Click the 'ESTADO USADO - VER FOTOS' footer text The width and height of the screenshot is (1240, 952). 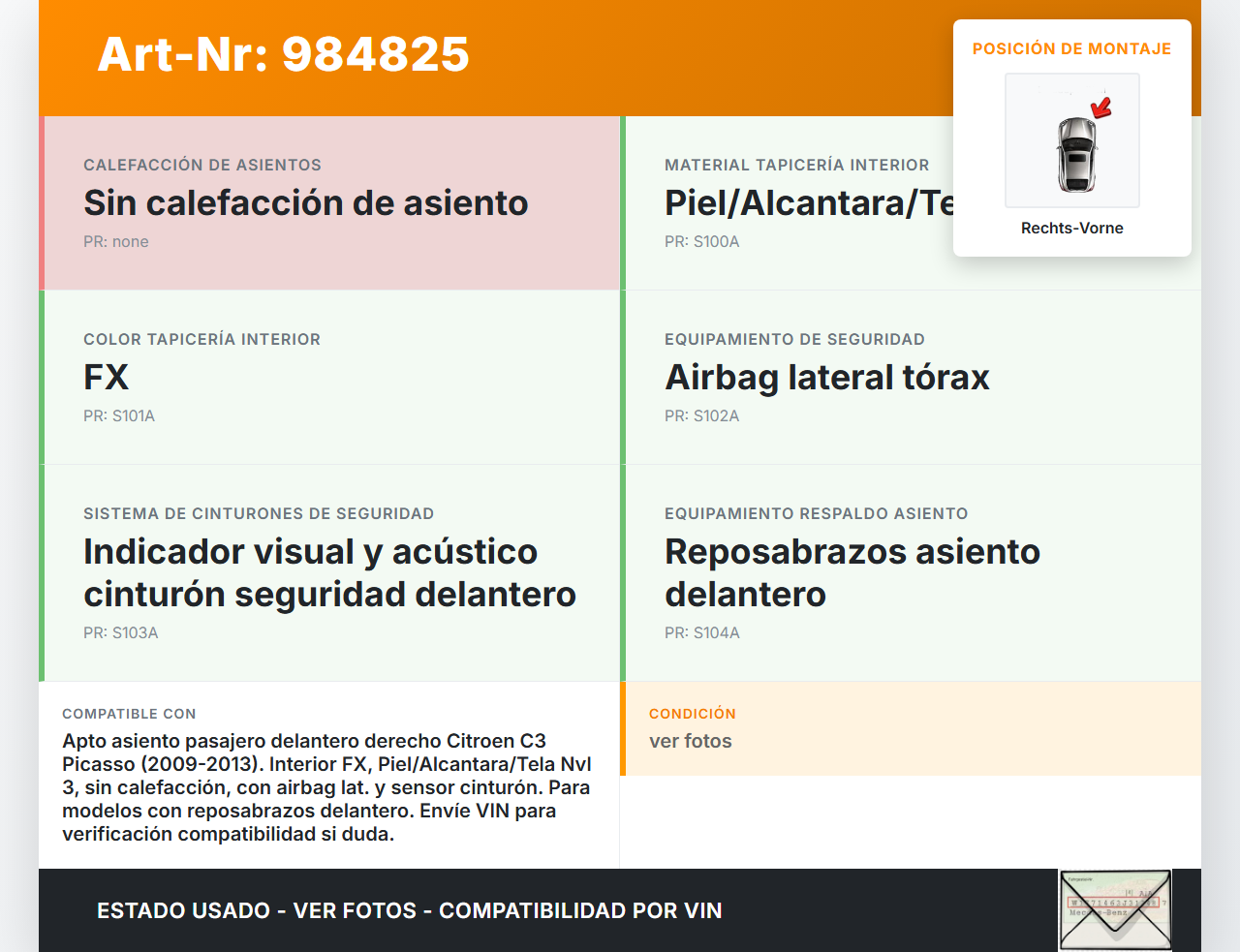(x=409, y=910)
